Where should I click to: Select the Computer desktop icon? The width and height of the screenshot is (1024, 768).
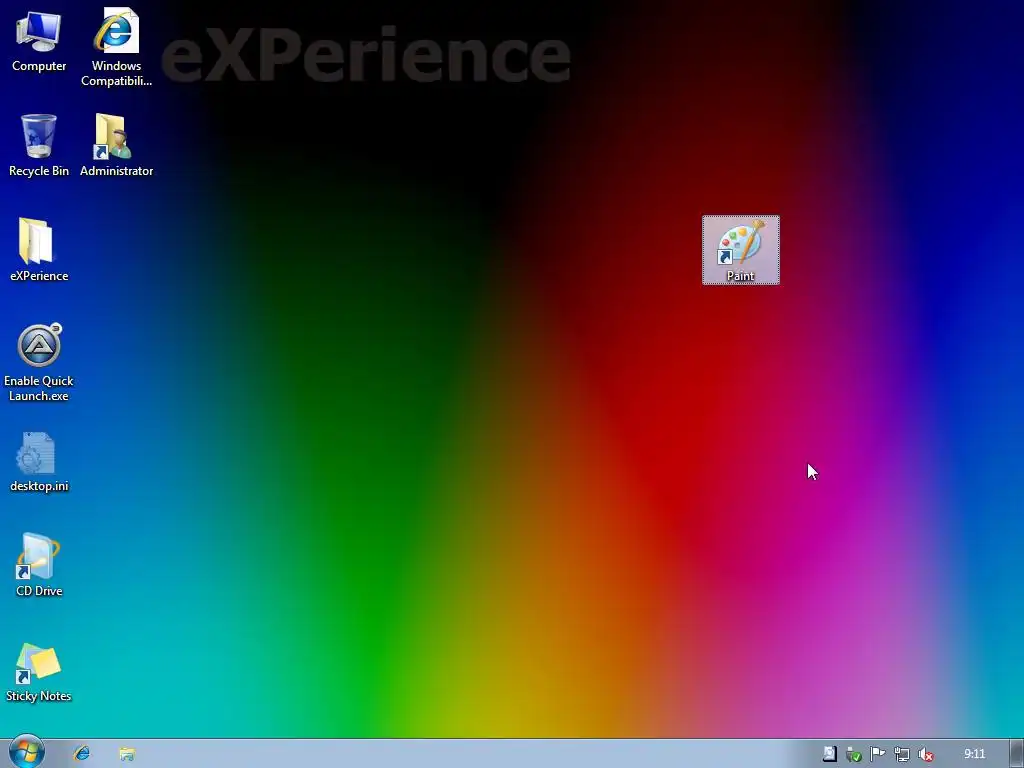tap(39, 40)
